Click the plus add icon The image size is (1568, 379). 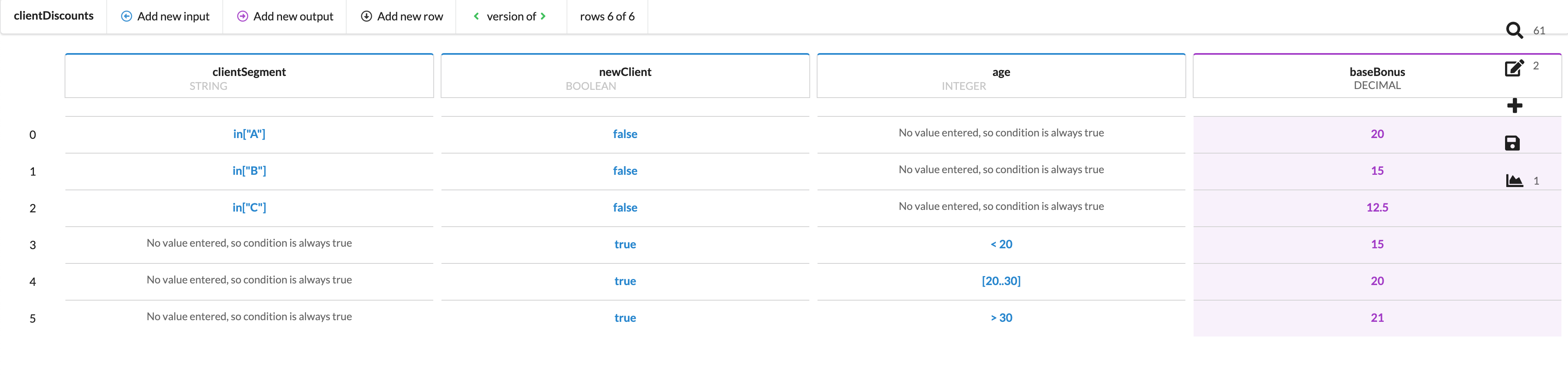click(1514, 106)
